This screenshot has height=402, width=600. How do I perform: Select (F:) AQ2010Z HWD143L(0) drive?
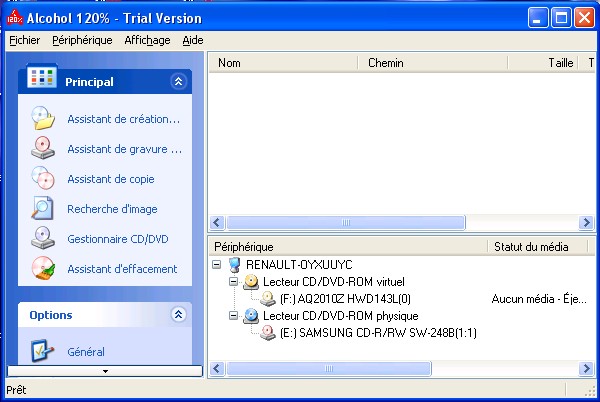coord(346,299)
